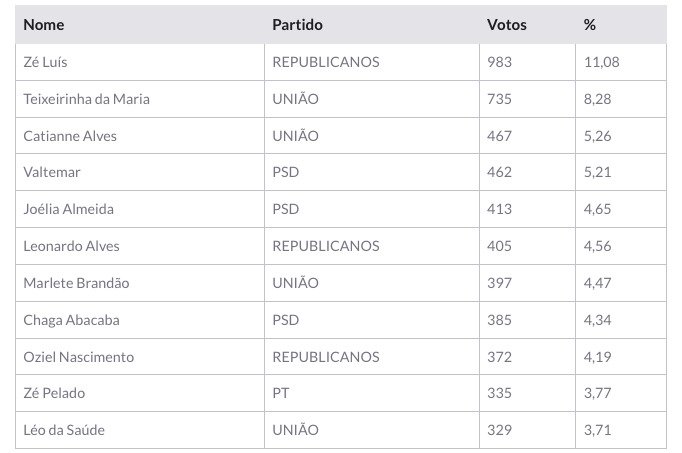
Task: Click candidate name Oziel Nascimento
Action: [78, 357]
